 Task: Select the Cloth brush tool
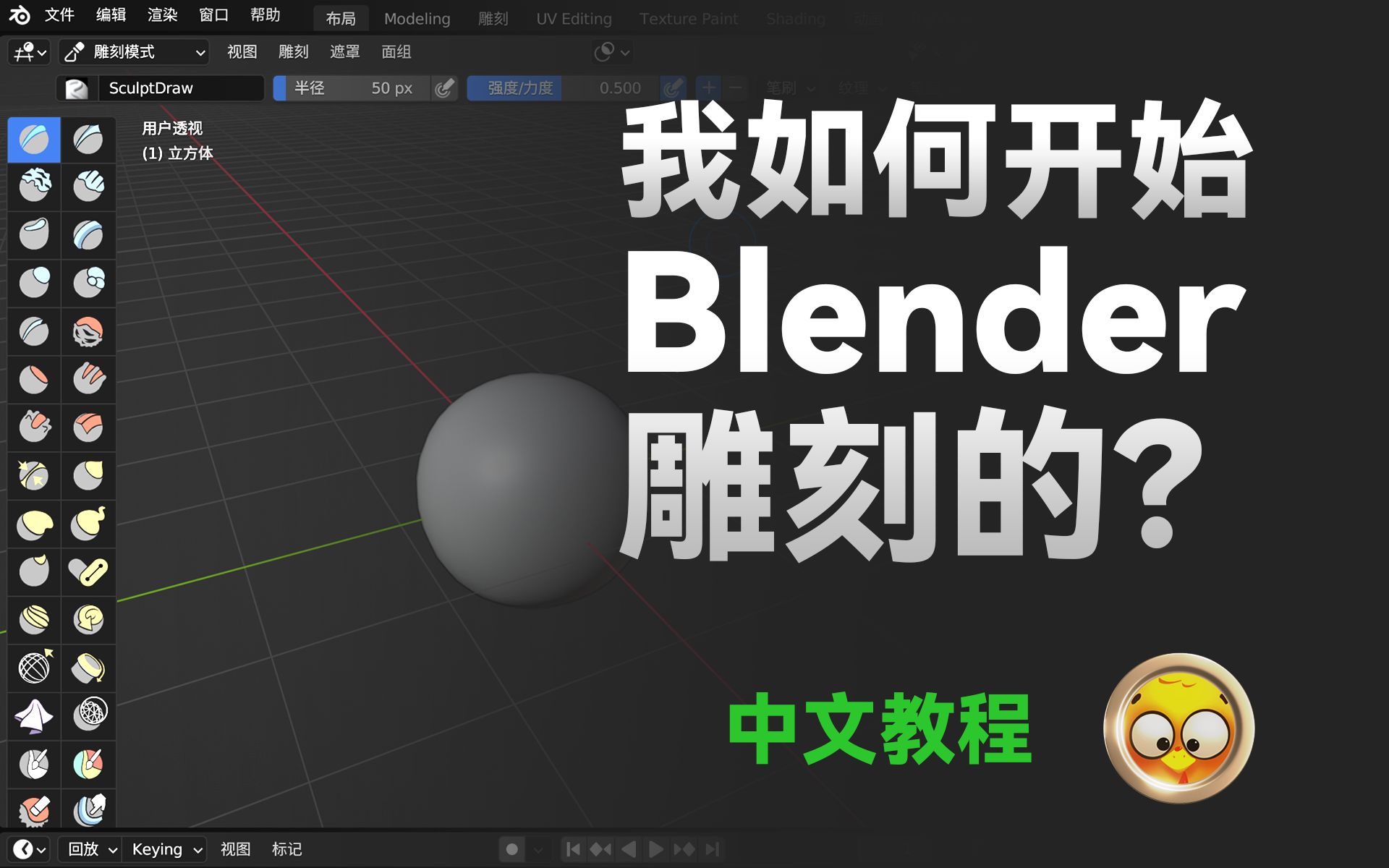tap(34, 715)
